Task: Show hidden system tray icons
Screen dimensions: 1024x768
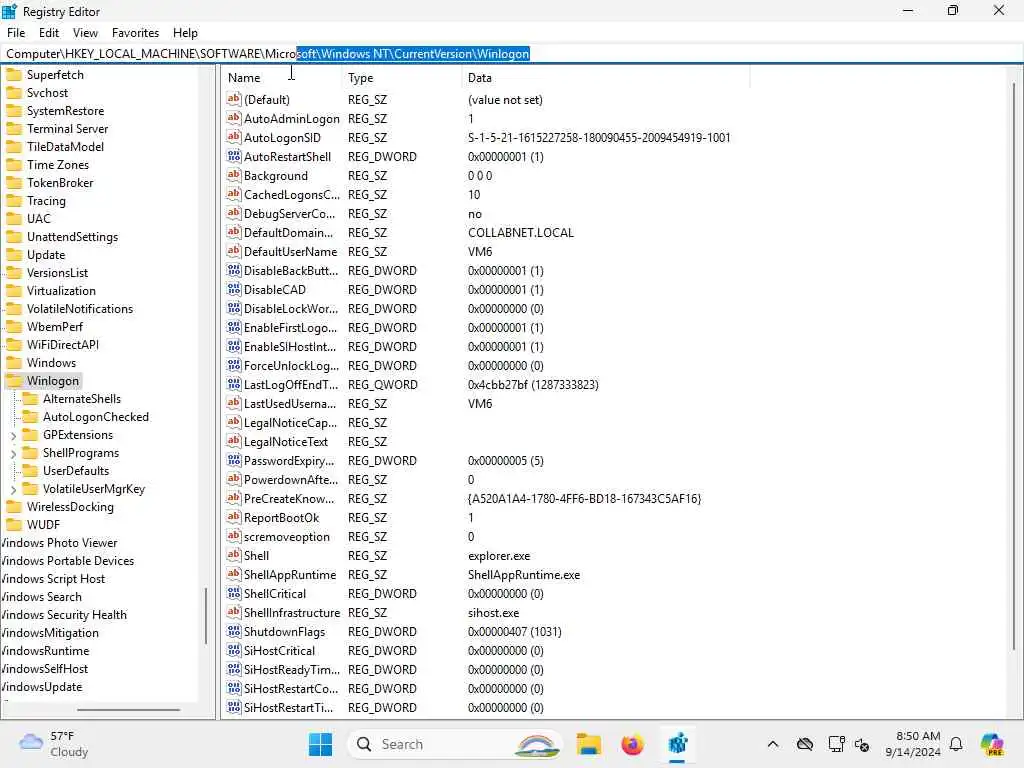Action: (x=773, y=744)
